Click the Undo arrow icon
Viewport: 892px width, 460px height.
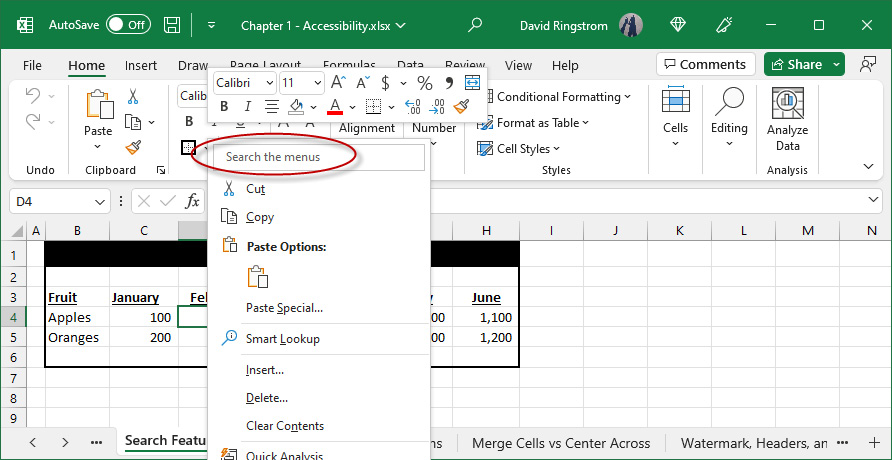tap(33, 96)
